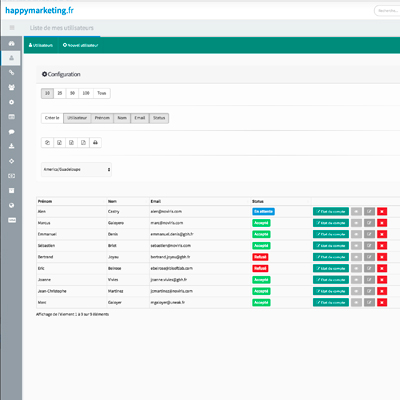Open the dashboard icon in the sidebar
The image size is (400, 400).
point(11,44)
